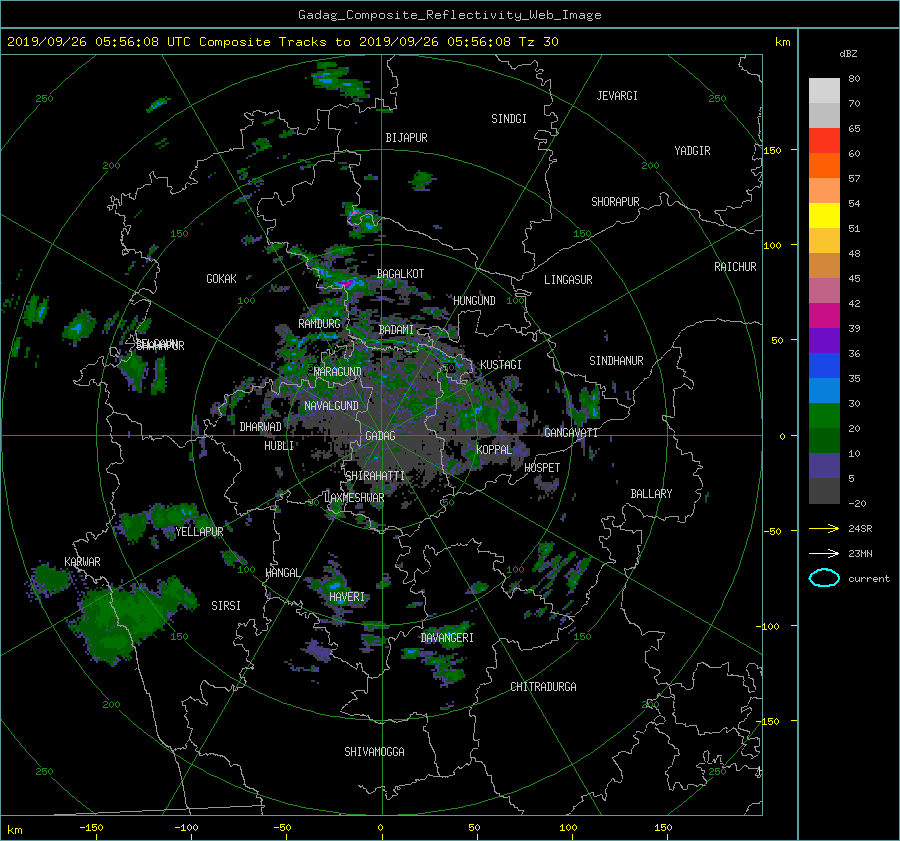900x841 pixels.
Task: Click the BIJAPUR city label
Action: (x=406, y=138)
